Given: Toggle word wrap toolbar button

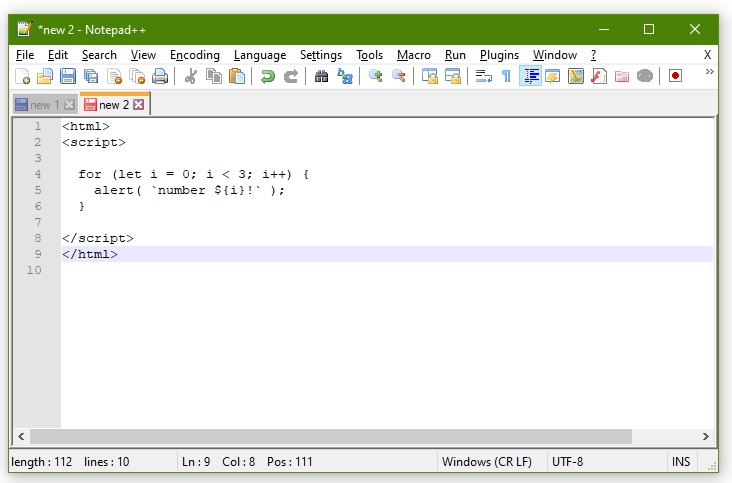Looking at the screenshot, I should click(x=484, y=76).
